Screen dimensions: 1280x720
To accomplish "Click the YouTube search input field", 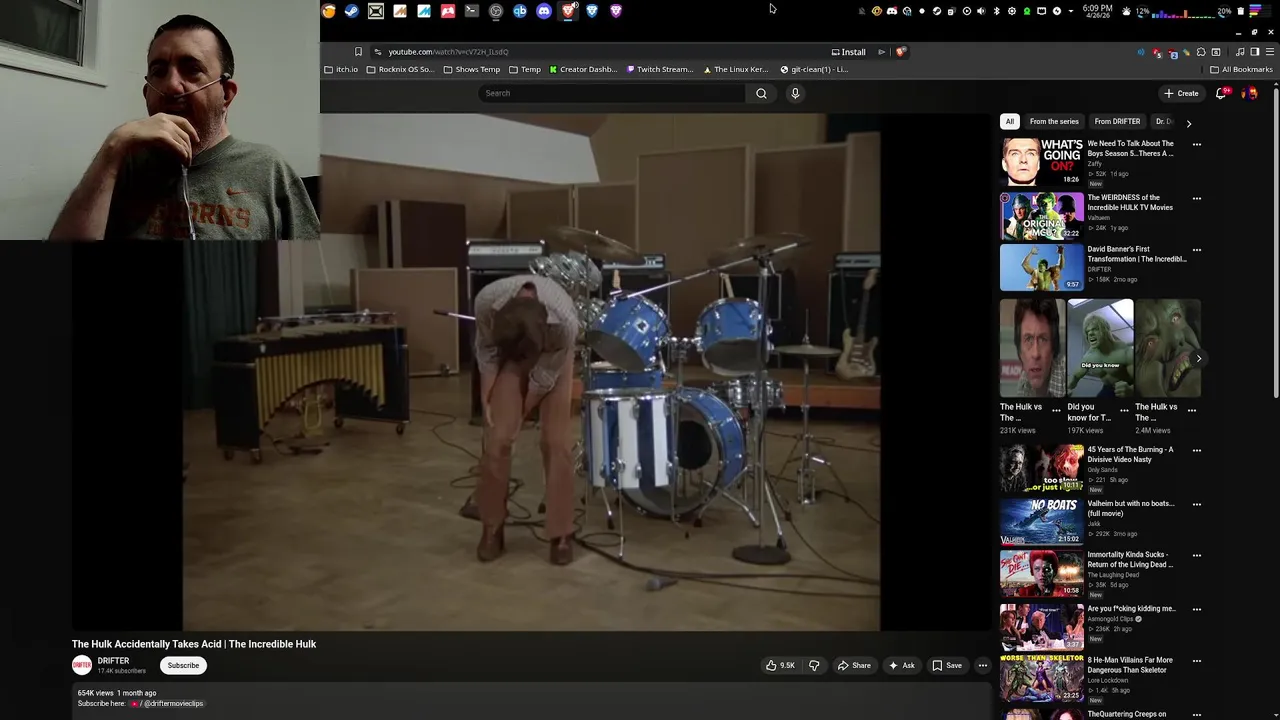I will coord(611,93).
